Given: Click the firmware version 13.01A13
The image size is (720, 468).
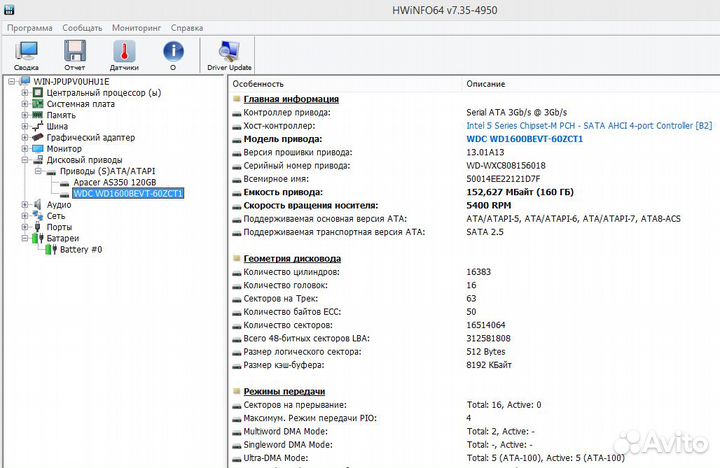Looking at the screenshot, I should click(x=485, y=152).
